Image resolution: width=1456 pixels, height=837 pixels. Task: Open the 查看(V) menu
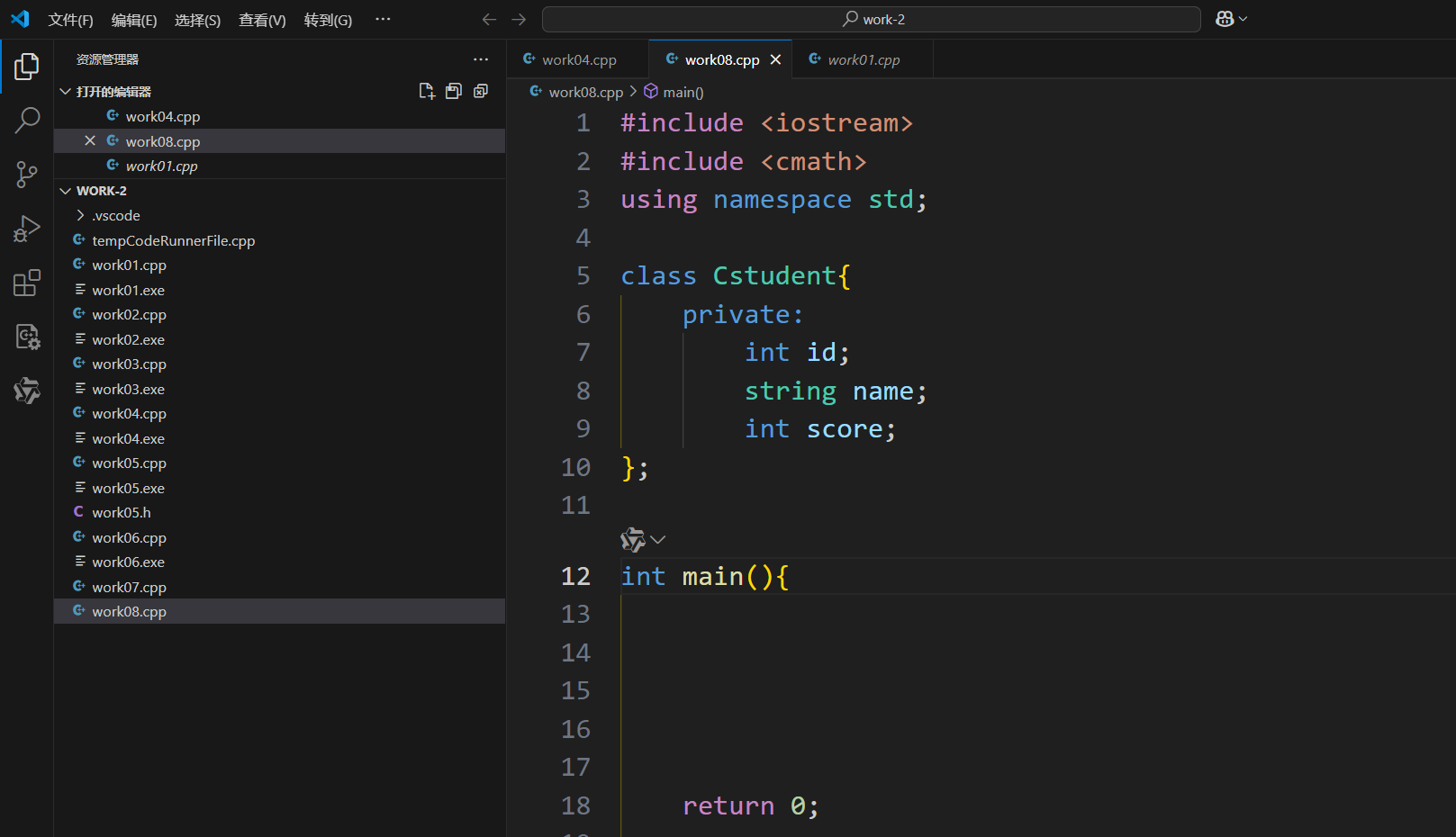pyautogui.click(x=261, y=19)
